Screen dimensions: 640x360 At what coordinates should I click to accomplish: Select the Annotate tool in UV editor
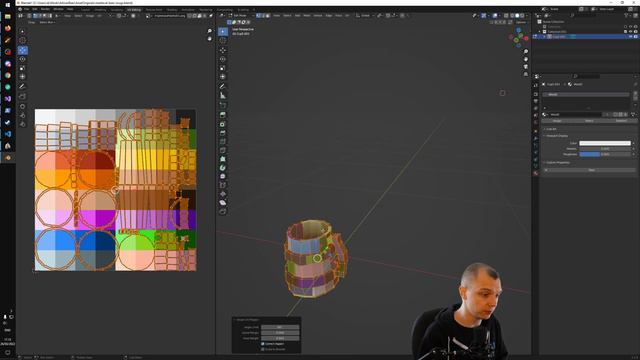tap(22, 86)
